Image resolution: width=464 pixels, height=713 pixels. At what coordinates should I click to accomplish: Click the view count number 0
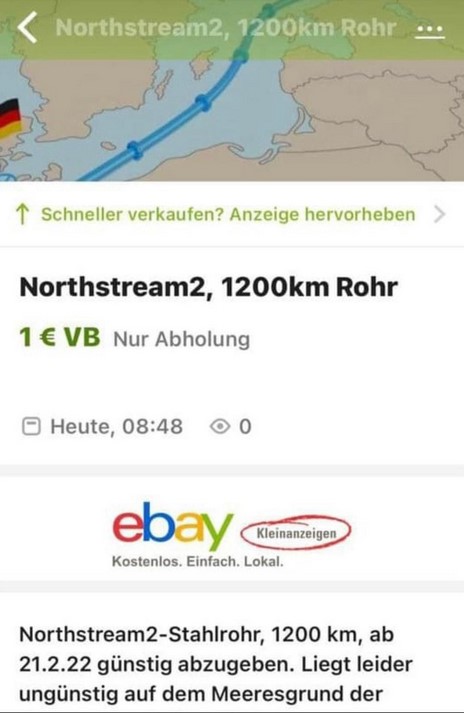245,427
